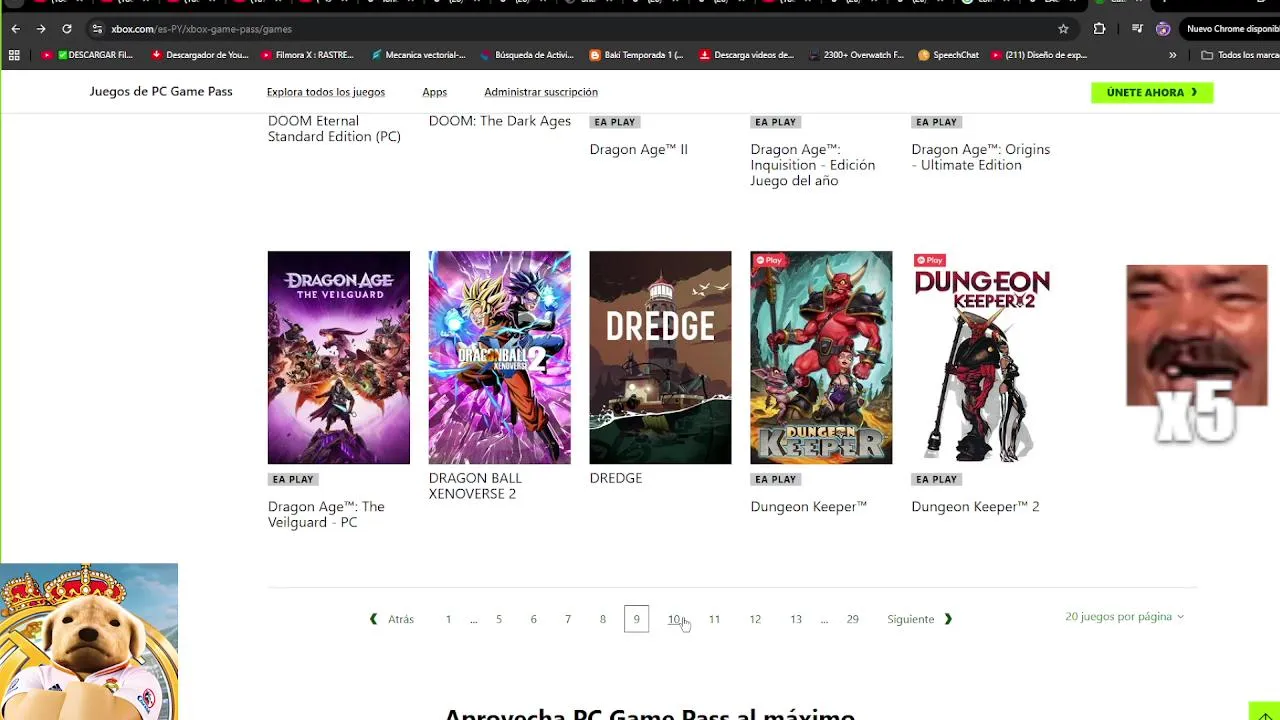
Task: Open the DESCARGAR Fil... bookmark
Action: click(x=88, y=55)
